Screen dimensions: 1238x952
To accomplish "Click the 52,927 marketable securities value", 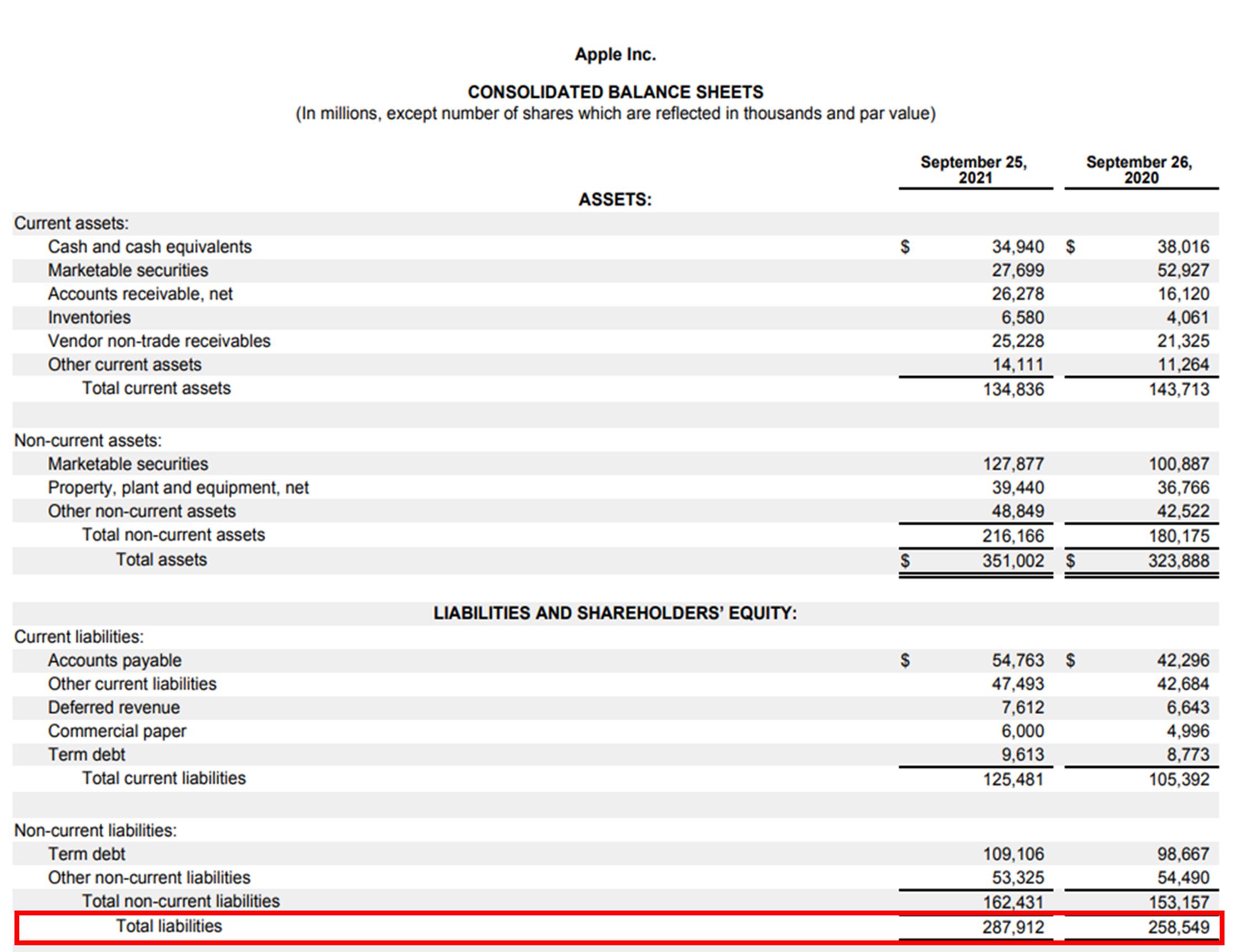I will click(1183, 270).
